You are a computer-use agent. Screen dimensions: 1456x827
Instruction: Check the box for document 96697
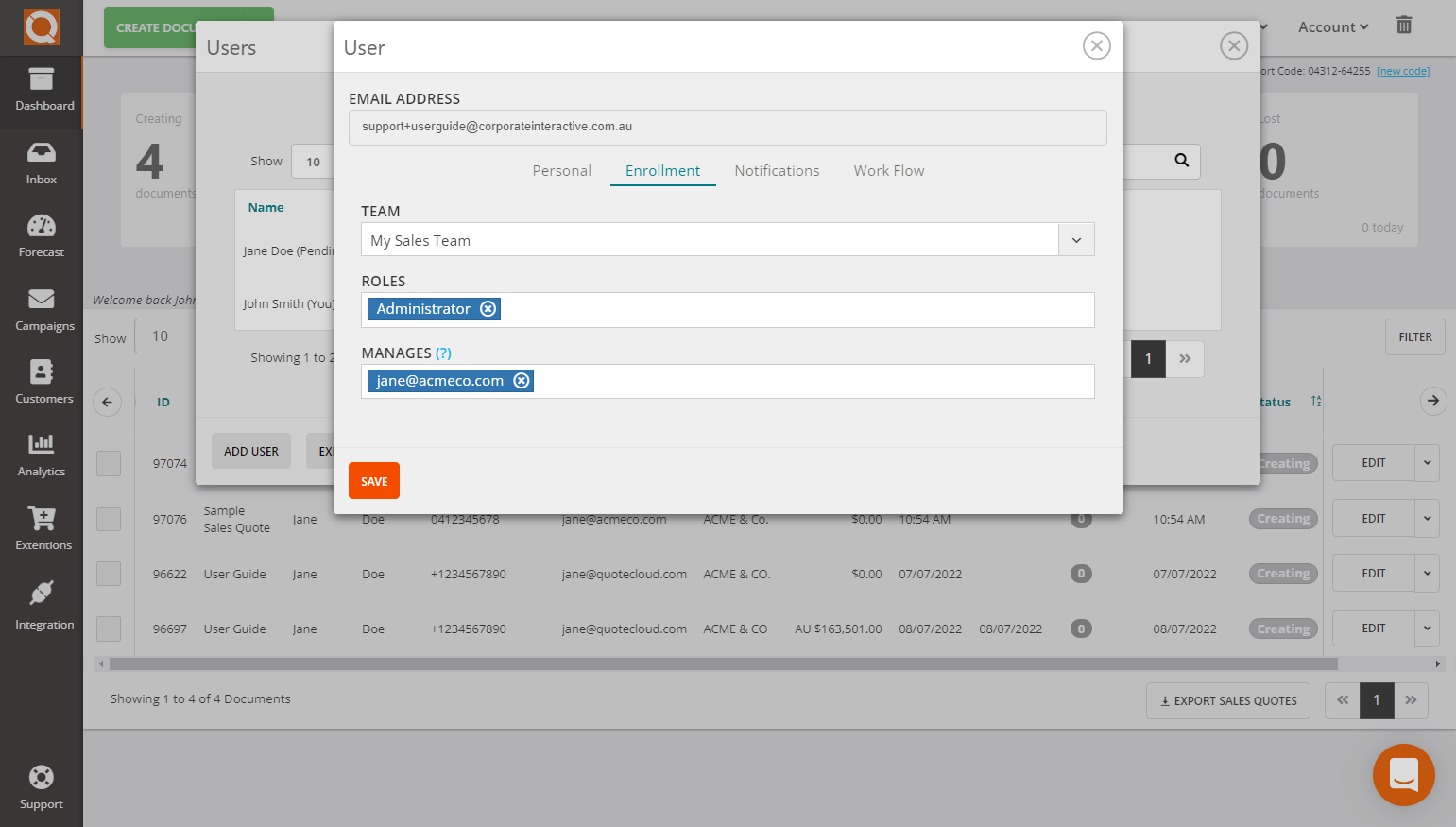click(109, 629)
